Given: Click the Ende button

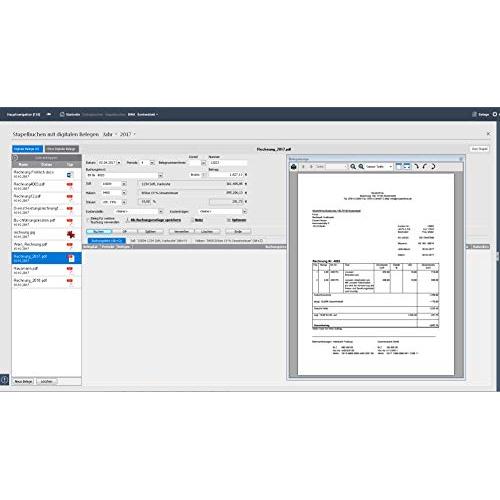Looking at the screenshot, I should click(238, 231).
